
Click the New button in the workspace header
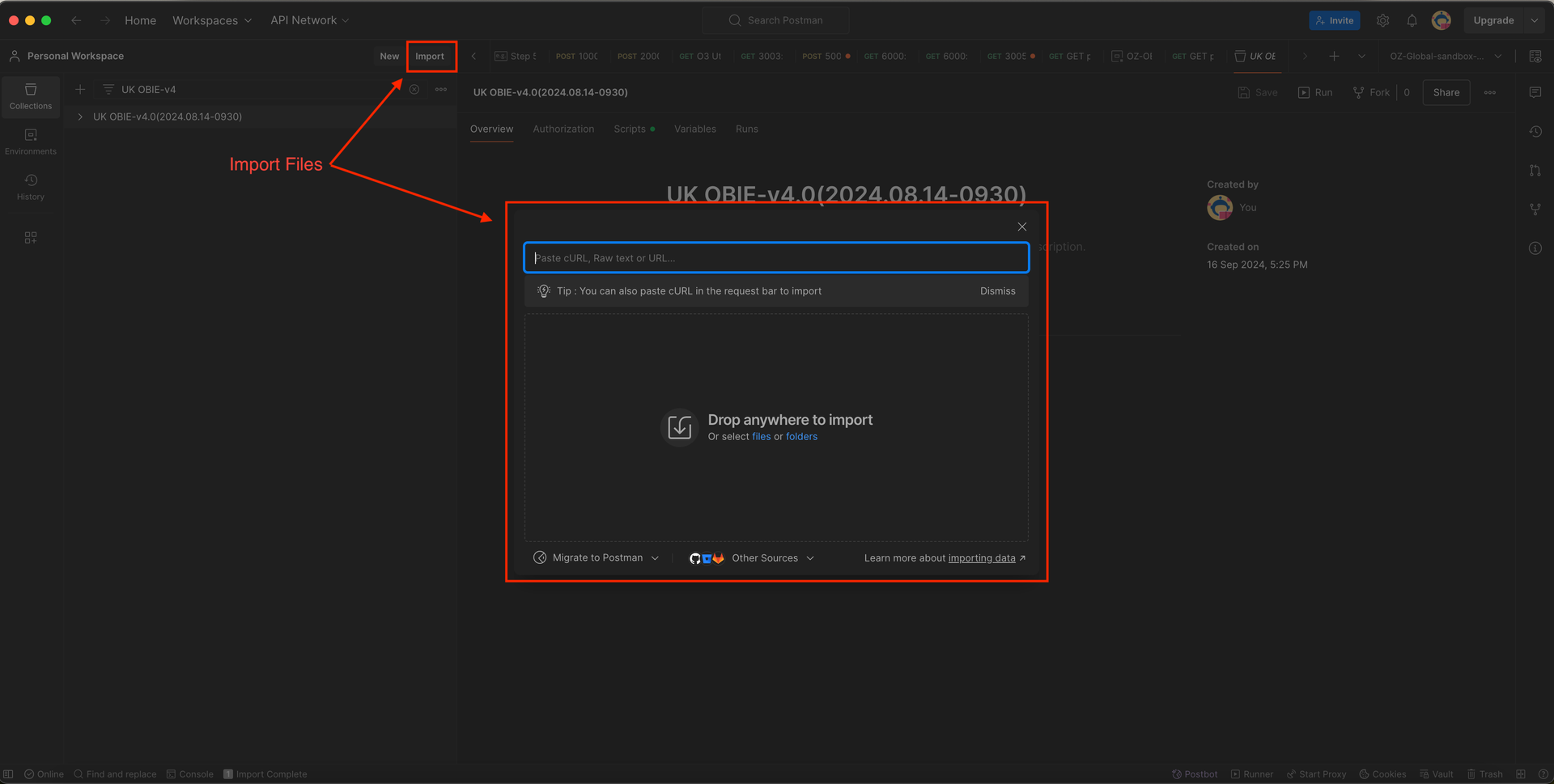389,56
